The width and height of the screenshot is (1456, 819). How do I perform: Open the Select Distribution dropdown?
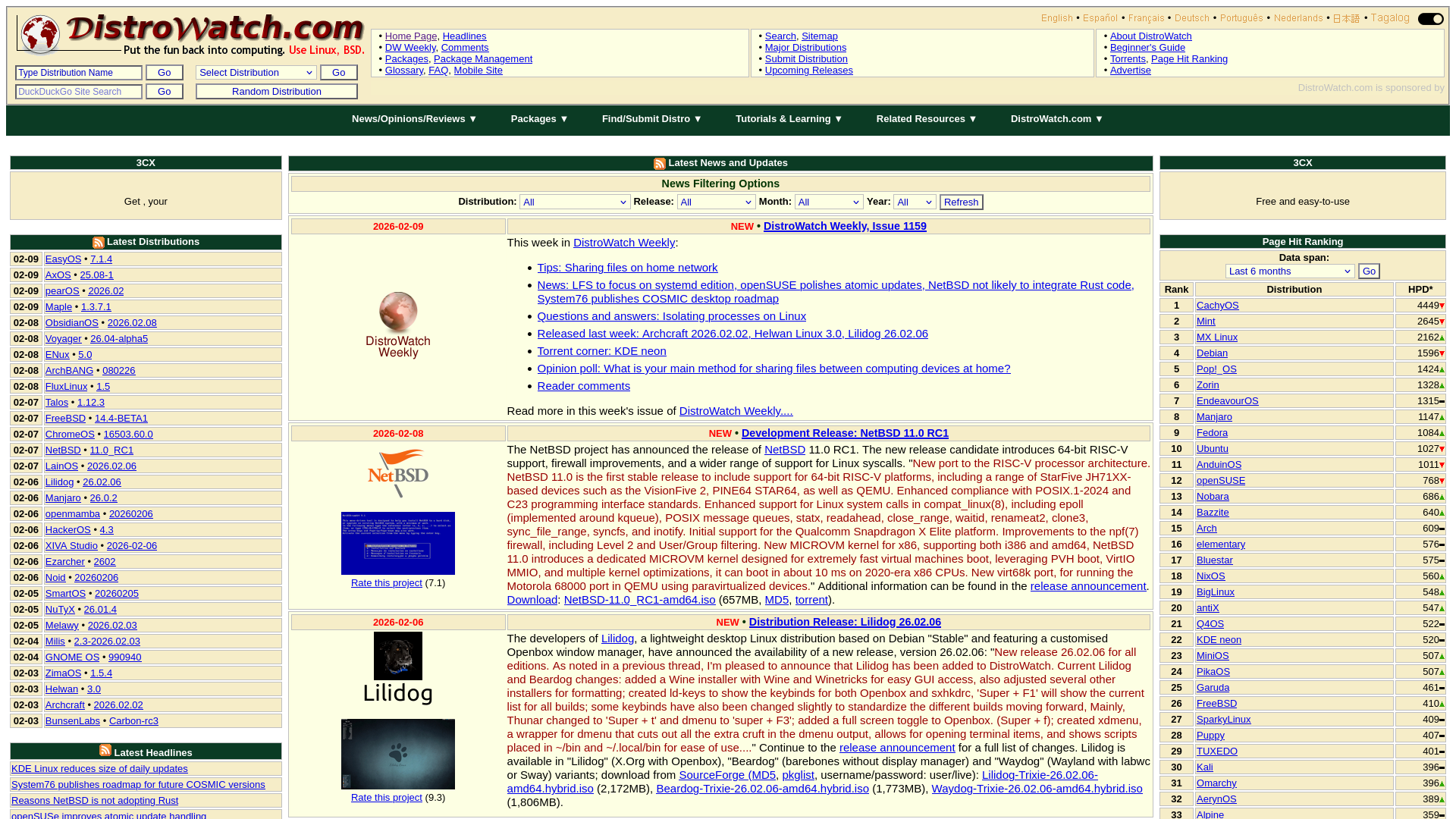click(256, 72)
